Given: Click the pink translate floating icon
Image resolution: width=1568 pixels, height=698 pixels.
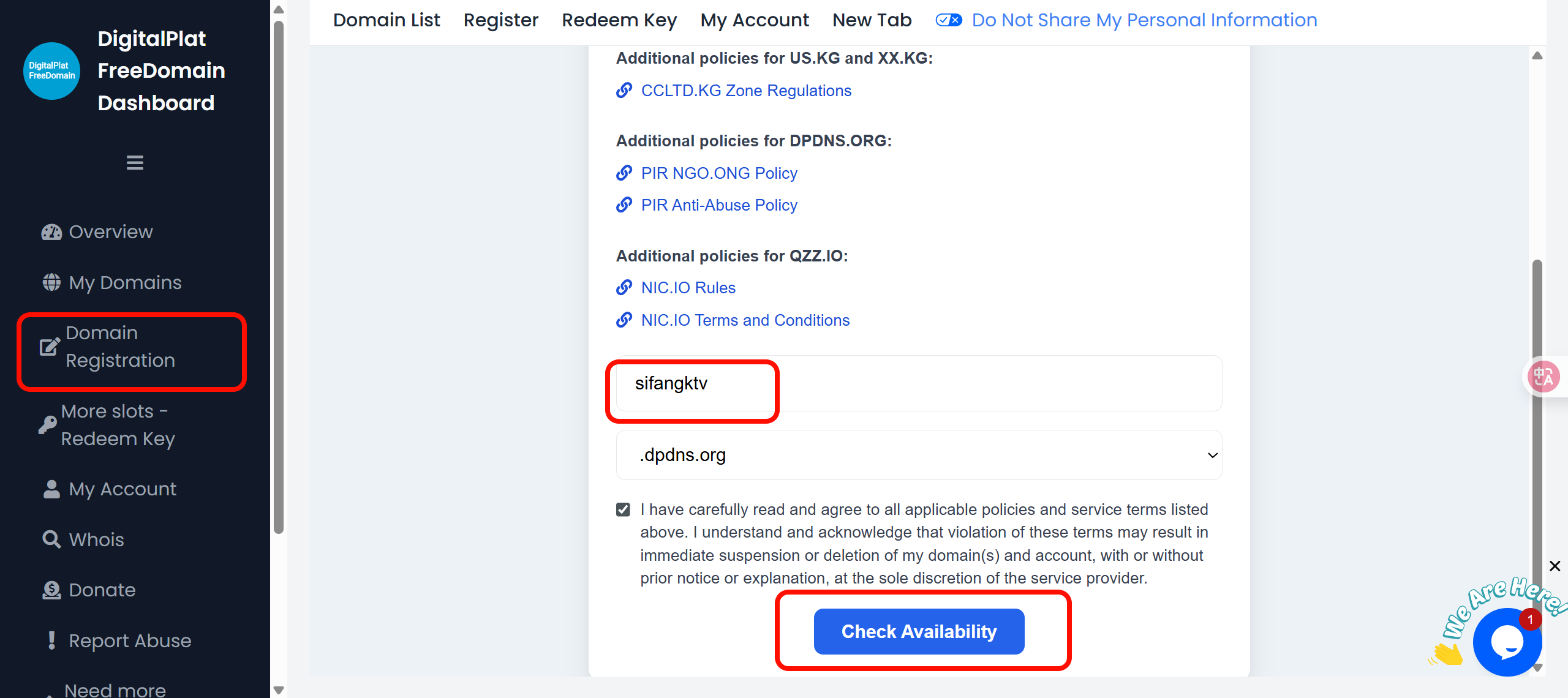Looking at the screenshot, I should coord(1544,377).
